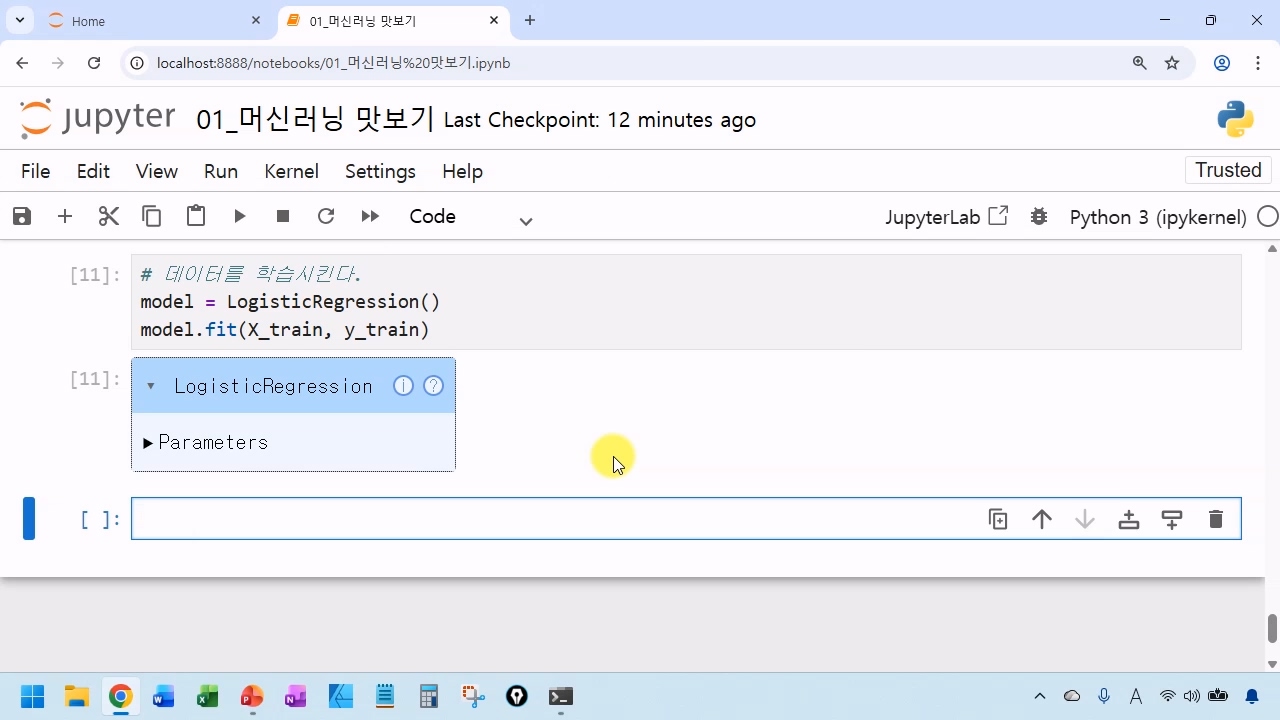Bookmark this page with the star icon
The image size is (1280, 720).
(1172, 63)
